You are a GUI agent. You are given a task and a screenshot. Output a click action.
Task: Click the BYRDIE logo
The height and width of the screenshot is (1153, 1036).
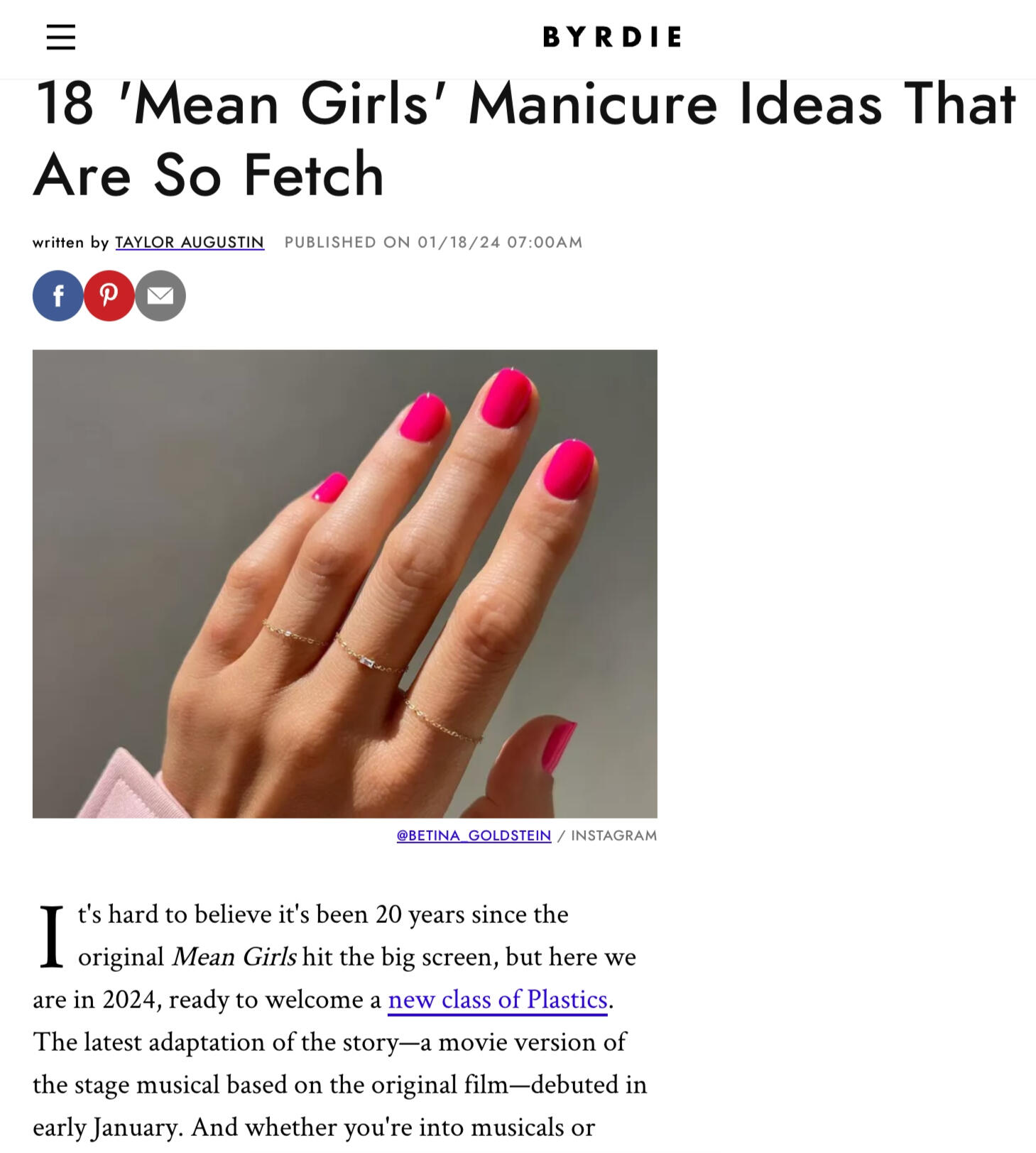612,37
